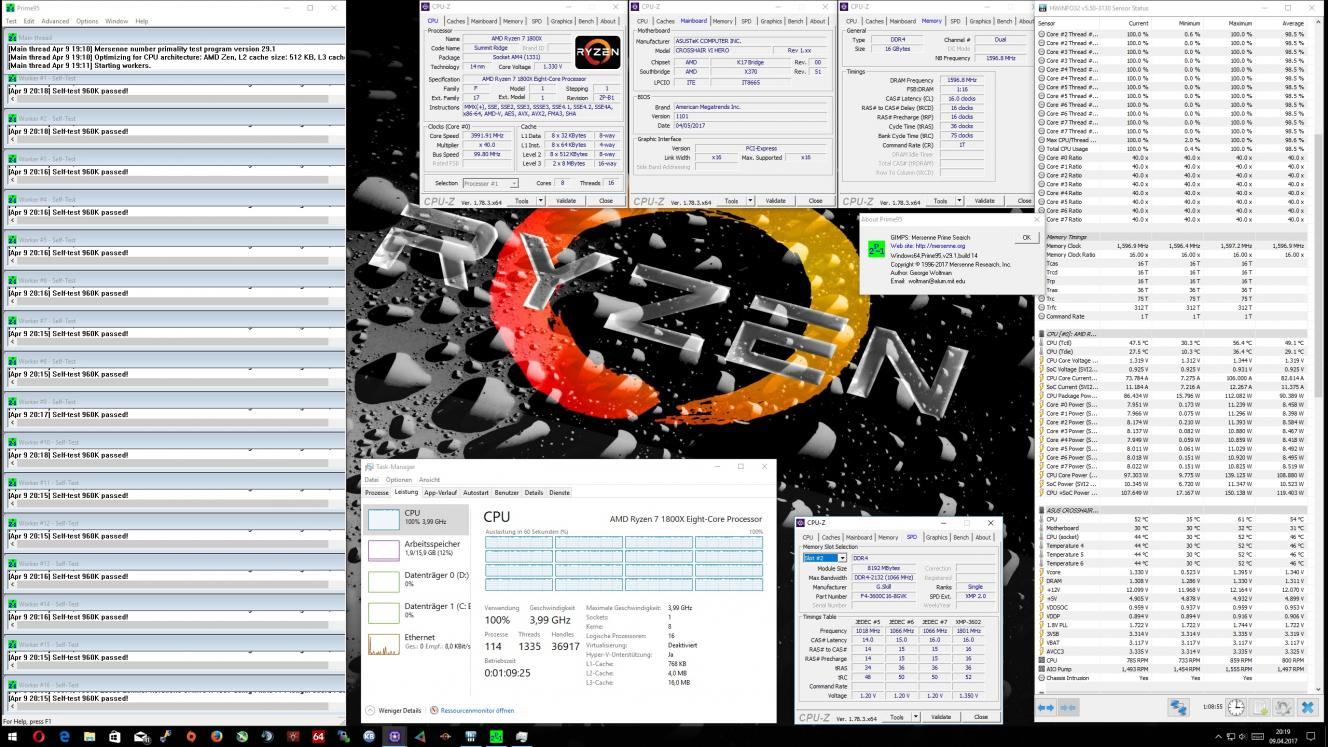Click Ressourcenmonitor icon in Task Manager

point(434,710)
